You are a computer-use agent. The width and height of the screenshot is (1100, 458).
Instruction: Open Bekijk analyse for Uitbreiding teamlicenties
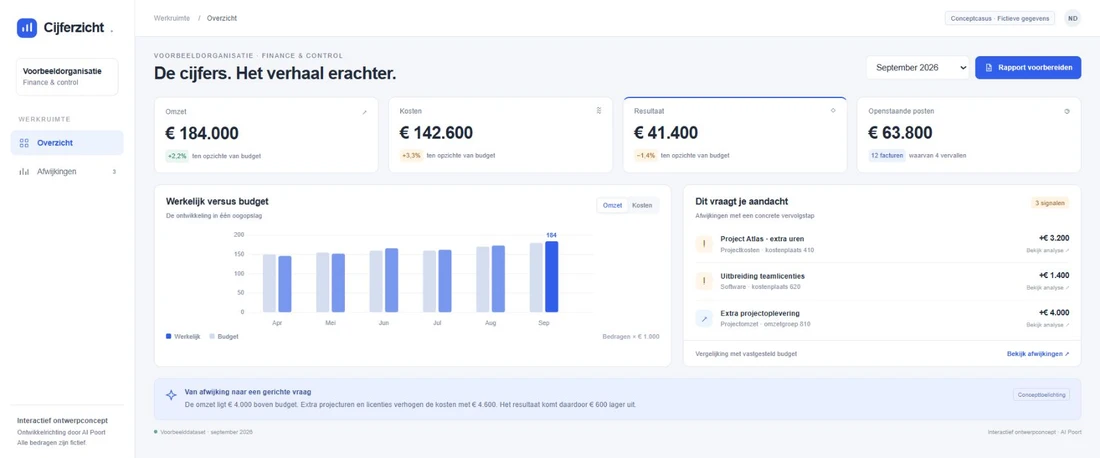point(1048,288)
